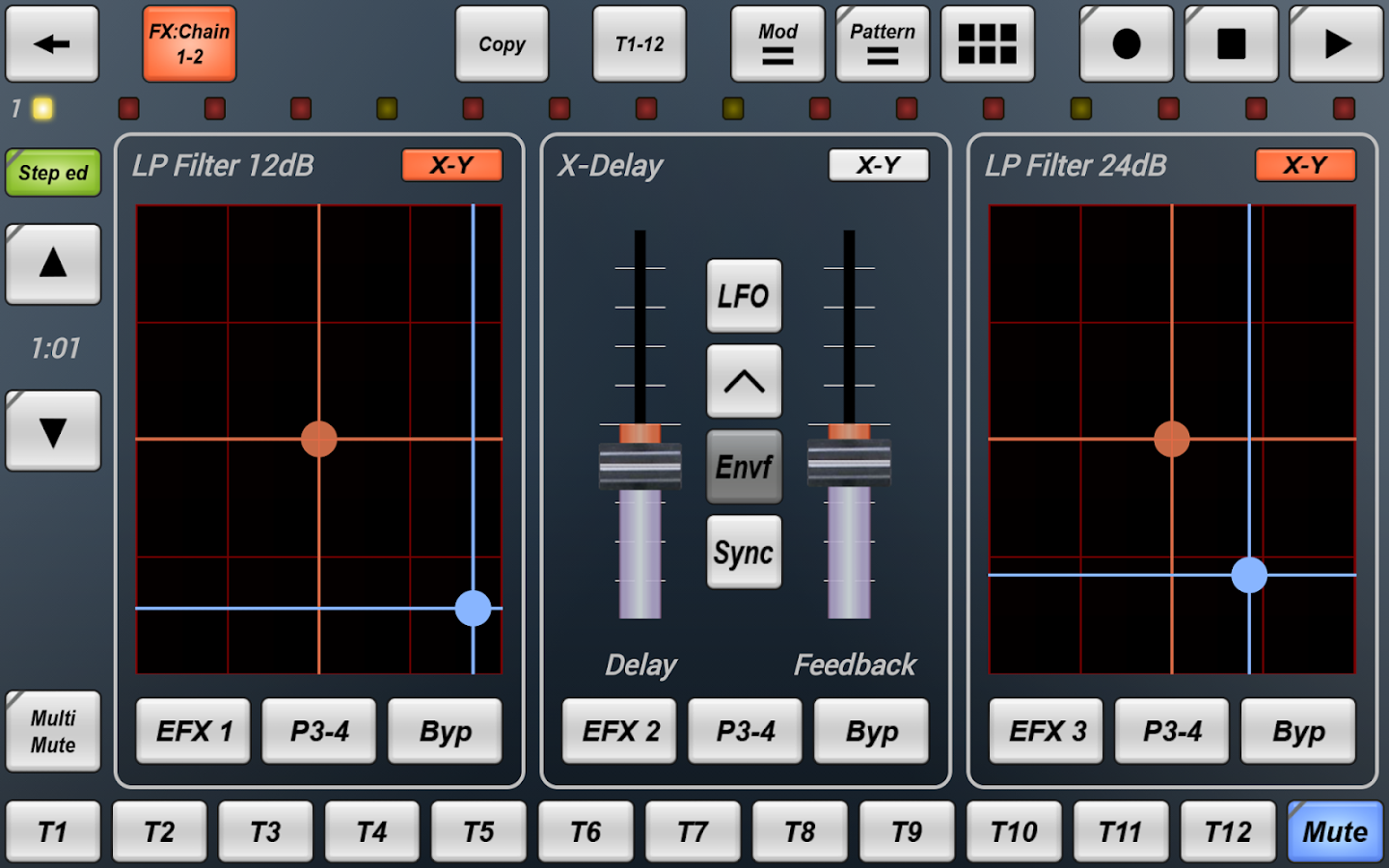Switch to track T7
Image resolution: width=1389 pixels, height=868 pixels.
coord(693,830)
